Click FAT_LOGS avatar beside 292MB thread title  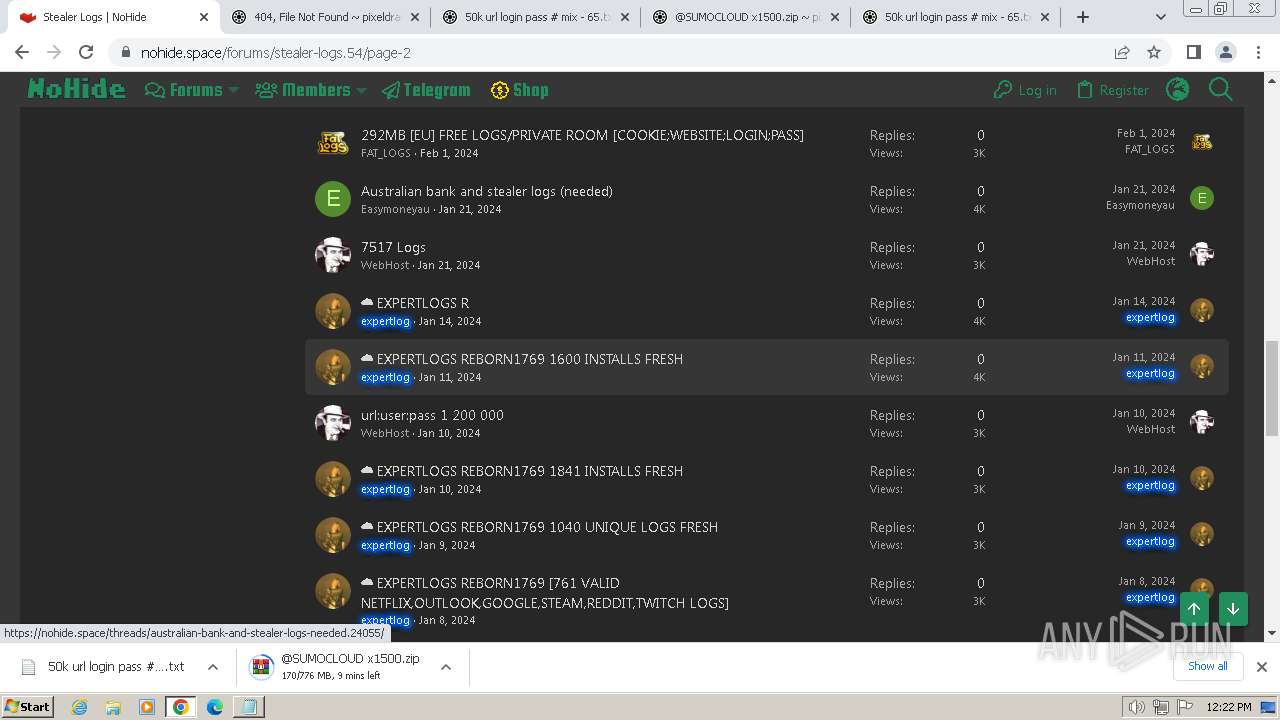click(333, 143)
